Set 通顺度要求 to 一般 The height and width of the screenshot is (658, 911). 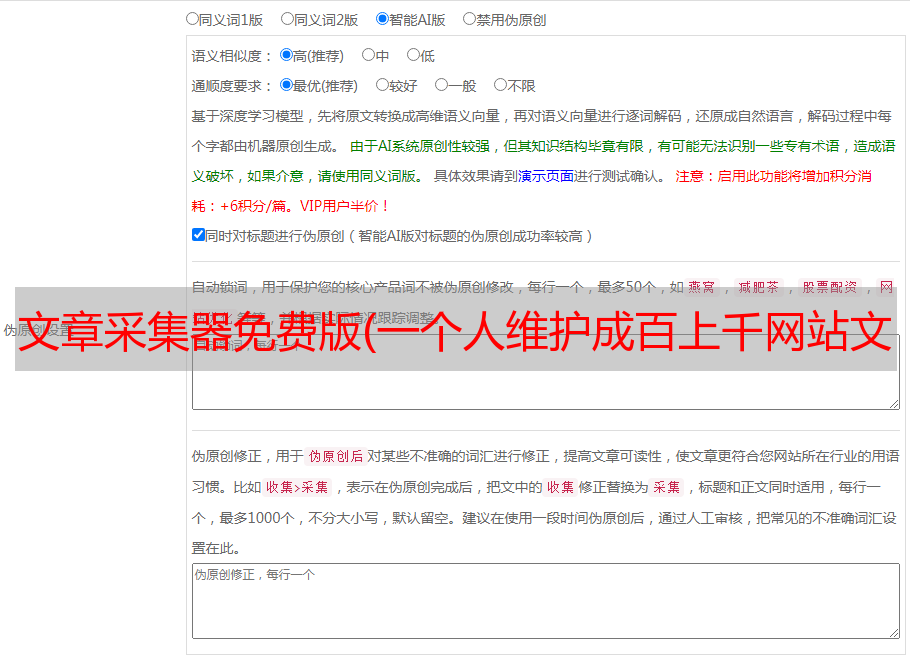[x=442, y=85]
